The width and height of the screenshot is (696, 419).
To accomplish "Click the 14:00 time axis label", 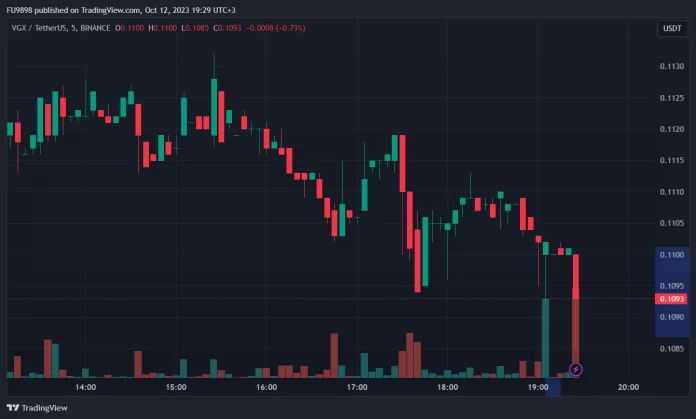I will [x=85, y=387].
